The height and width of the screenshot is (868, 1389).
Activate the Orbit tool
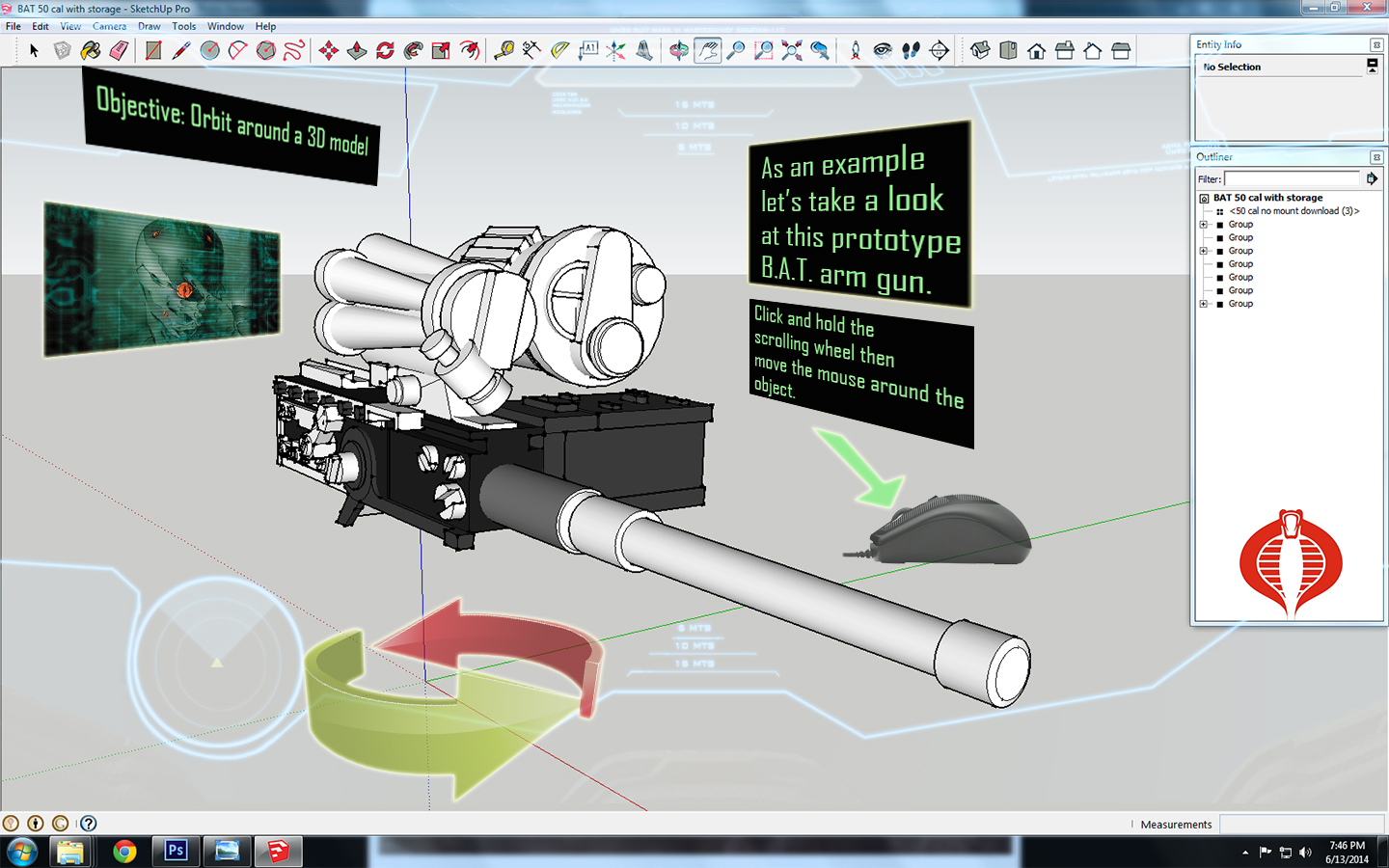coord(680,50)
